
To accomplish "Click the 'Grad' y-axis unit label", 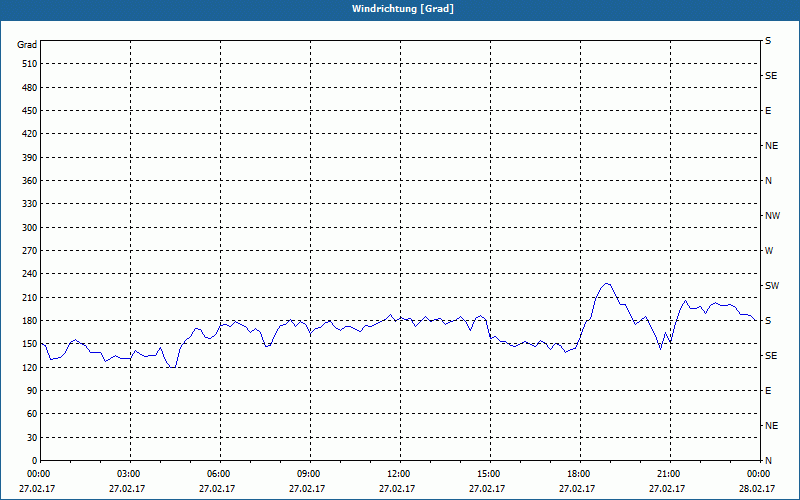I will coord(27,45).
